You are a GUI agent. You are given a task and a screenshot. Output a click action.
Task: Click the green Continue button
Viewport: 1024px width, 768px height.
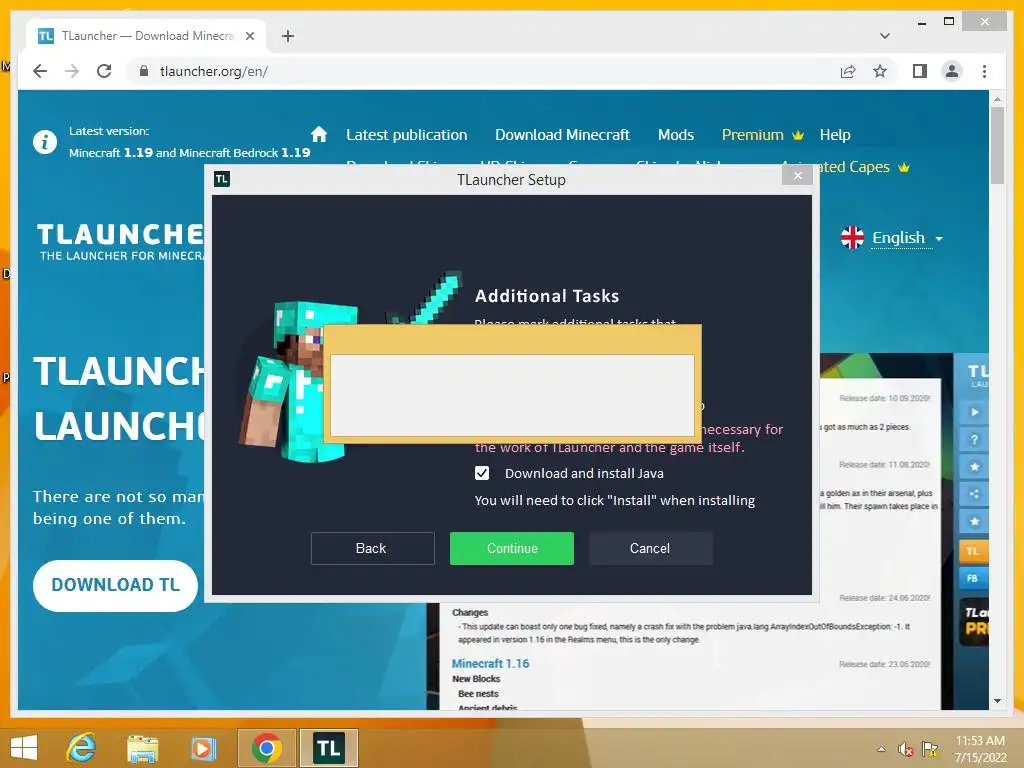(511, 548)
